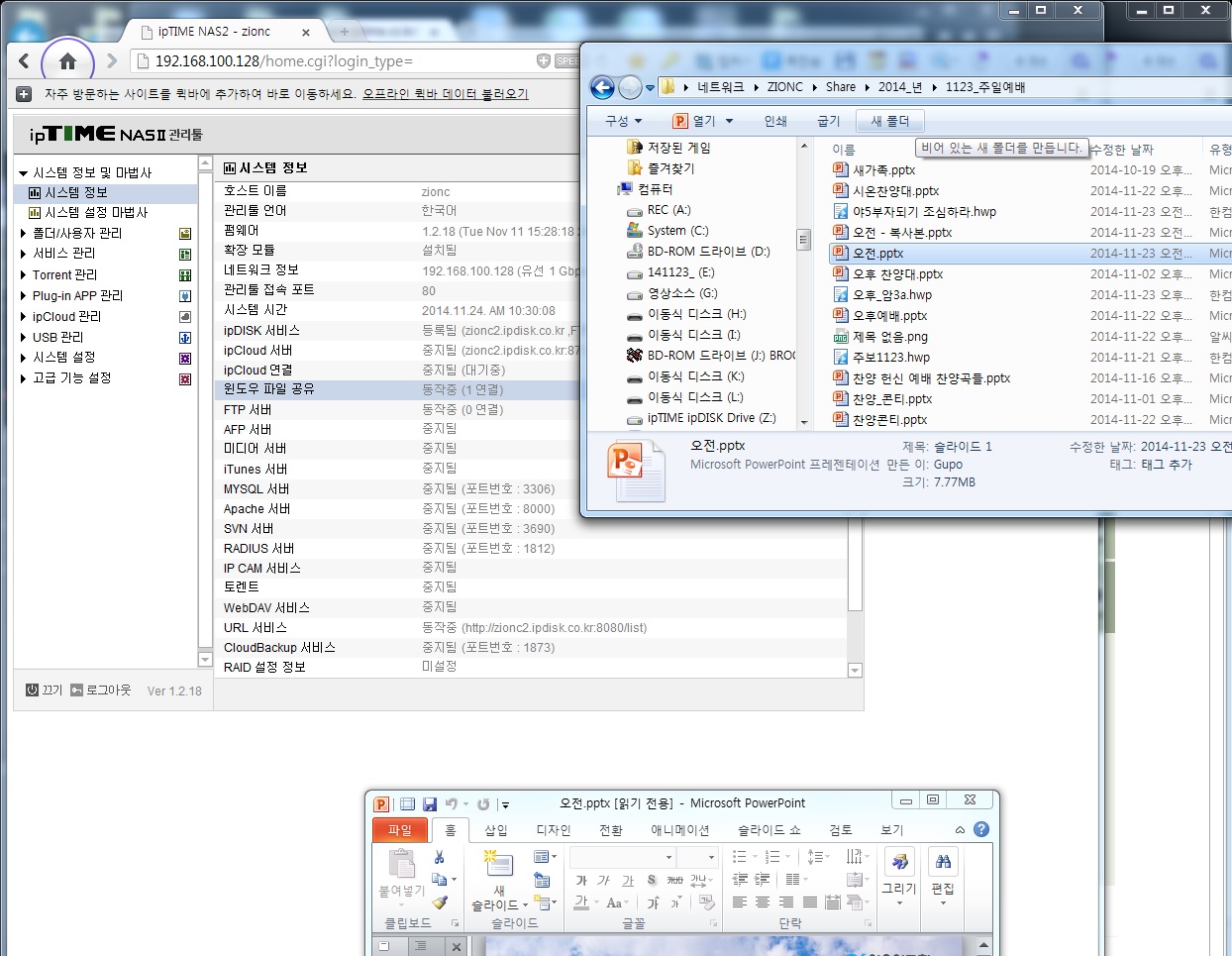Click the 인쇄 button in Explorer toolbar
This screenshot has height=956, width=1232.
click(775, 121)
